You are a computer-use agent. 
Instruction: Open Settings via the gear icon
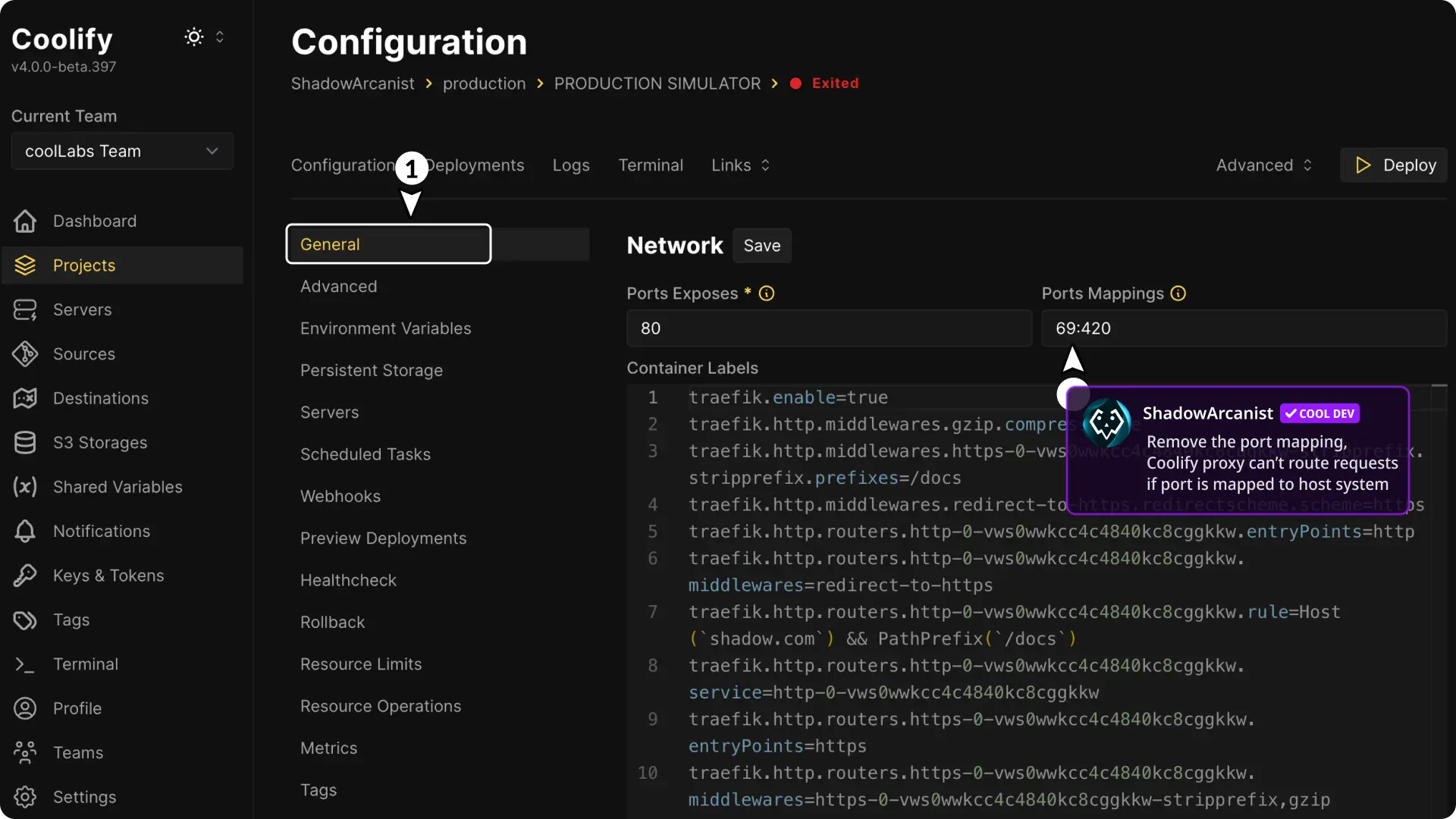(x=25, y=796)
